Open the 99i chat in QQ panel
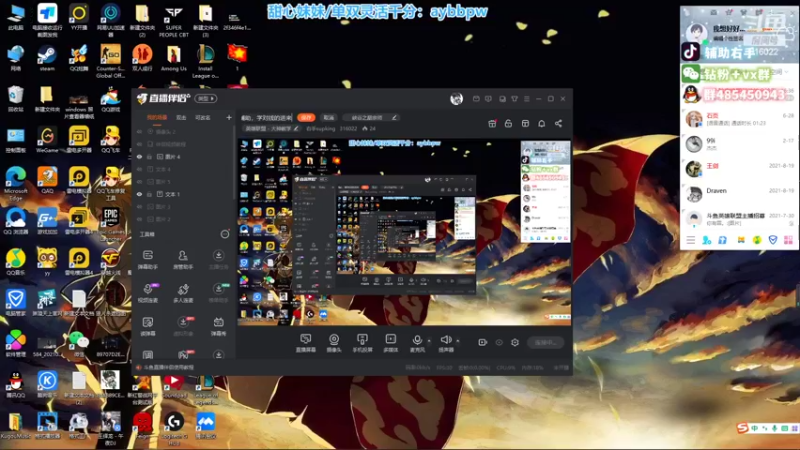Screen dimensions: 800x450 coord(738,144)
